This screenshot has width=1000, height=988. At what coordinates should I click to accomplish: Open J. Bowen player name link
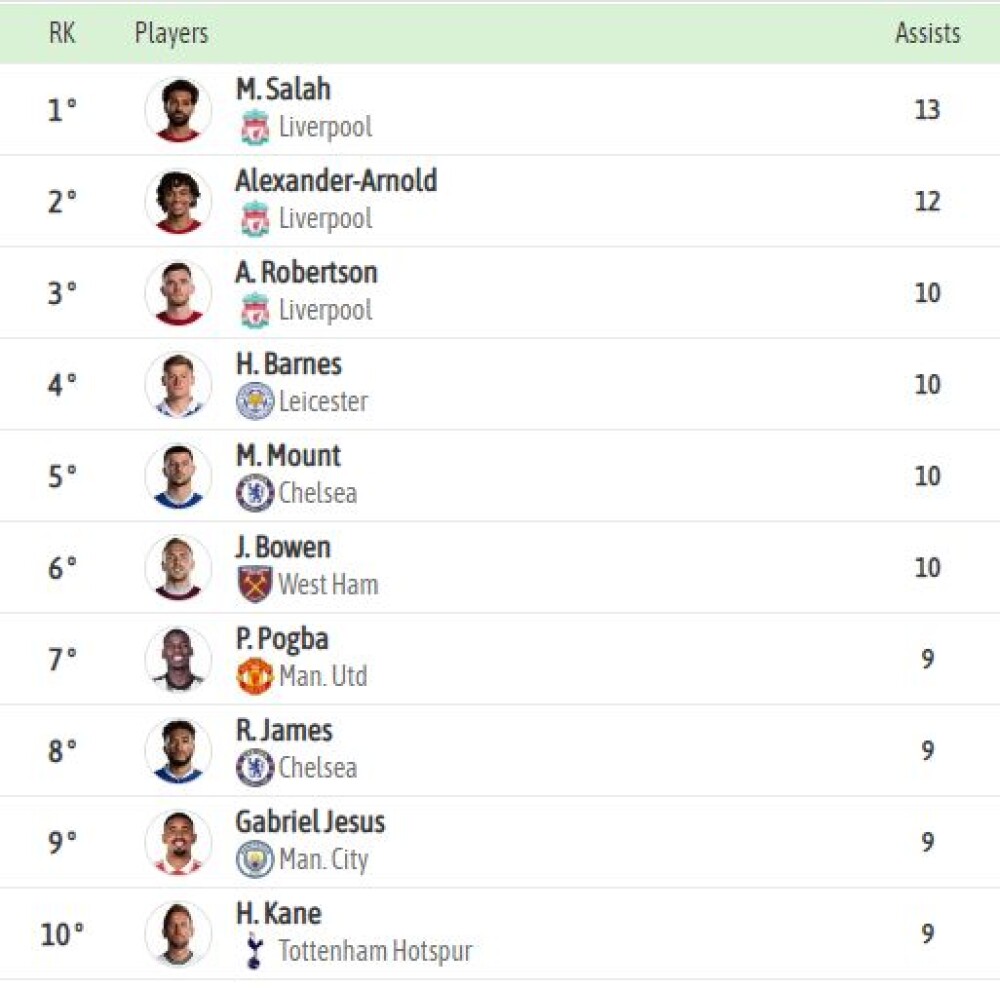point(283,547)
